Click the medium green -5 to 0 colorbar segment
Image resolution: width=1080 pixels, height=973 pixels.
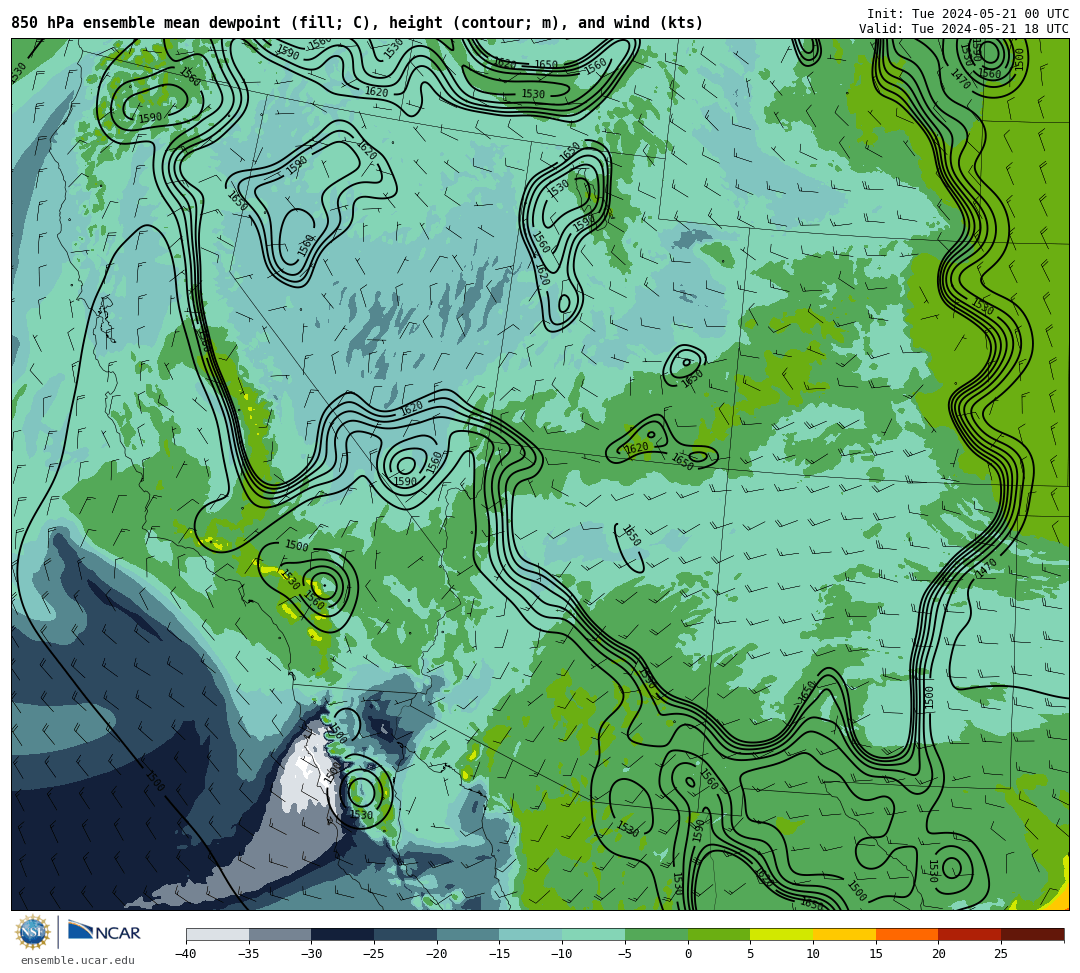(656, 934)
